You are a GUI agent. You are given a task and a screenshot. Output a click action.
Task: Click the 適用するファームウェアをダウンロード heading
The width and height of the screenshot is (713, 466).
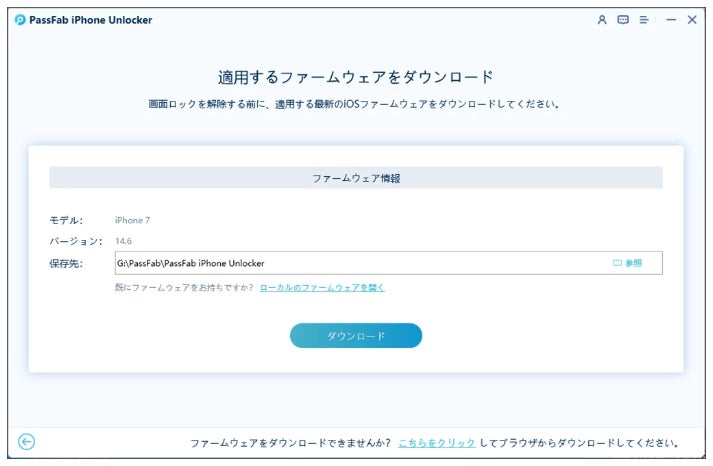coord(356,77)
